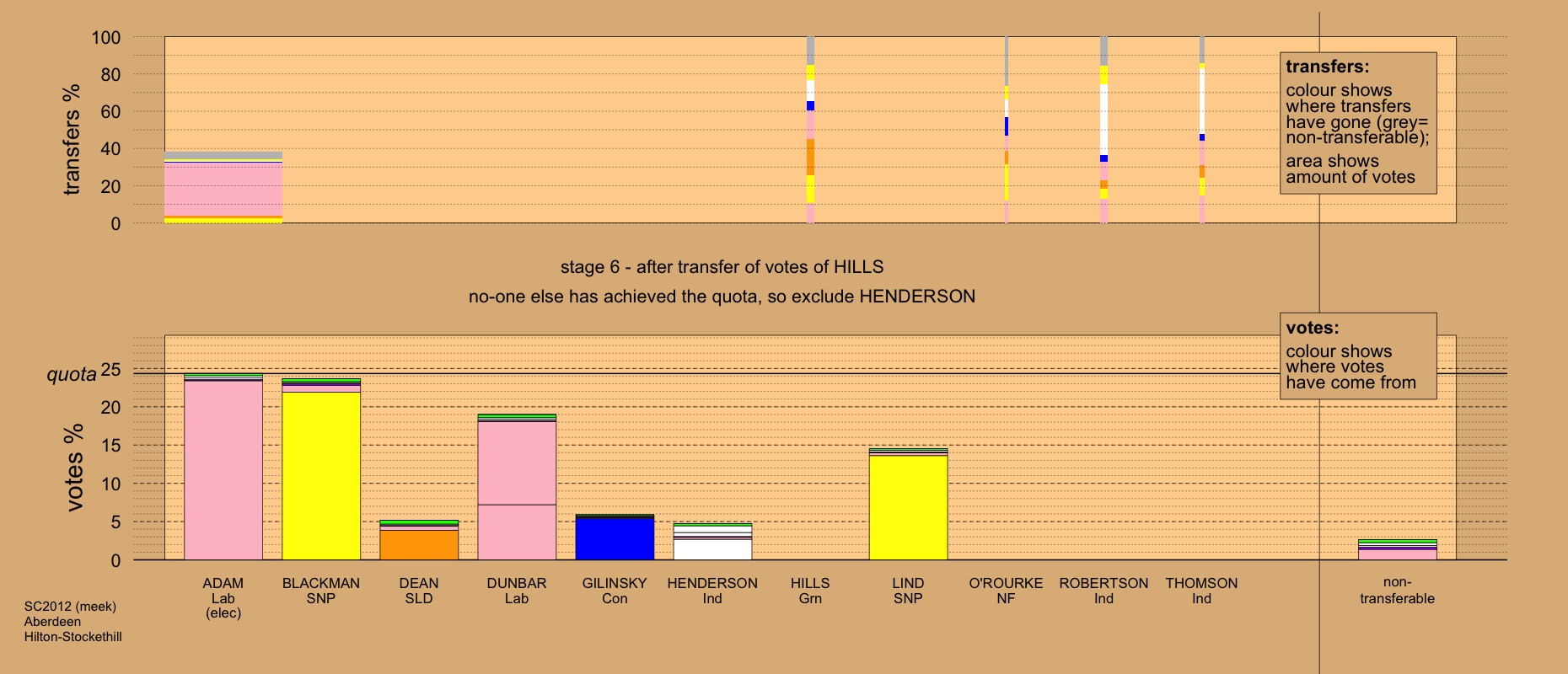The image size is (1568, 674).
Task: Click the transfers legend box
Action: (1358, 123)
